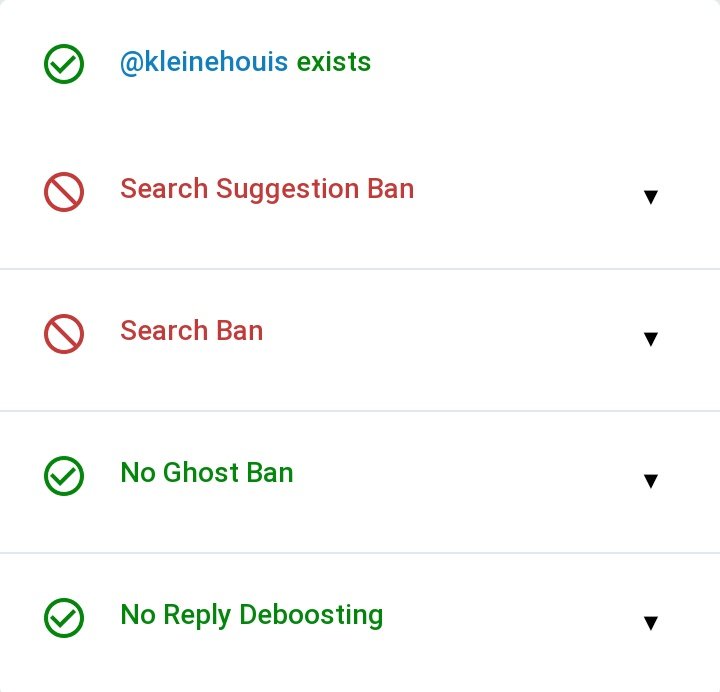Click the red prohibited icon for Search Suggestion Ban
Viewport: 720px width, 692px height.
tap(64, 192)
